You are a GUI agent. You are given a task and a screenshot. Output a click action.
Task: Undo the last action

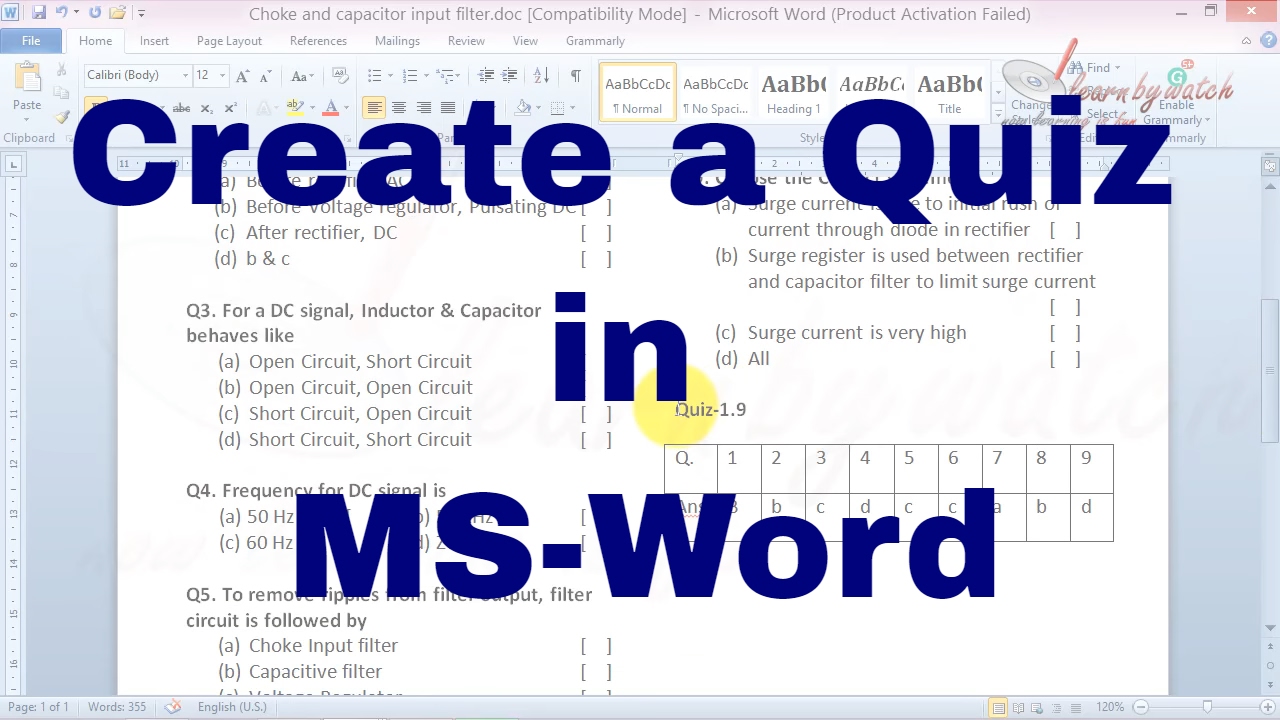click(61, 13)
